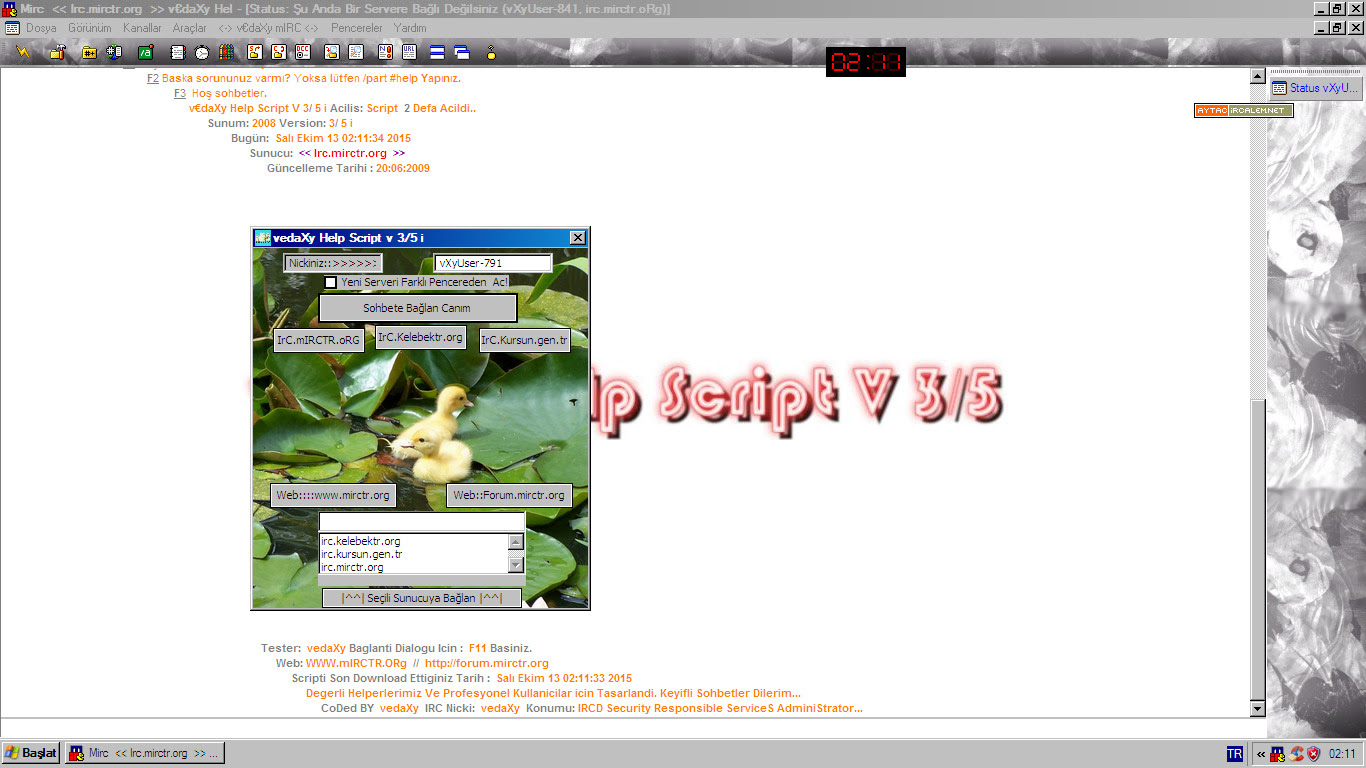Image resolution: width=1366 pixels, height=768 pixels.
Task: Open the WWW.mIRCTR.ORg link in status text
Action: (356, 663)
